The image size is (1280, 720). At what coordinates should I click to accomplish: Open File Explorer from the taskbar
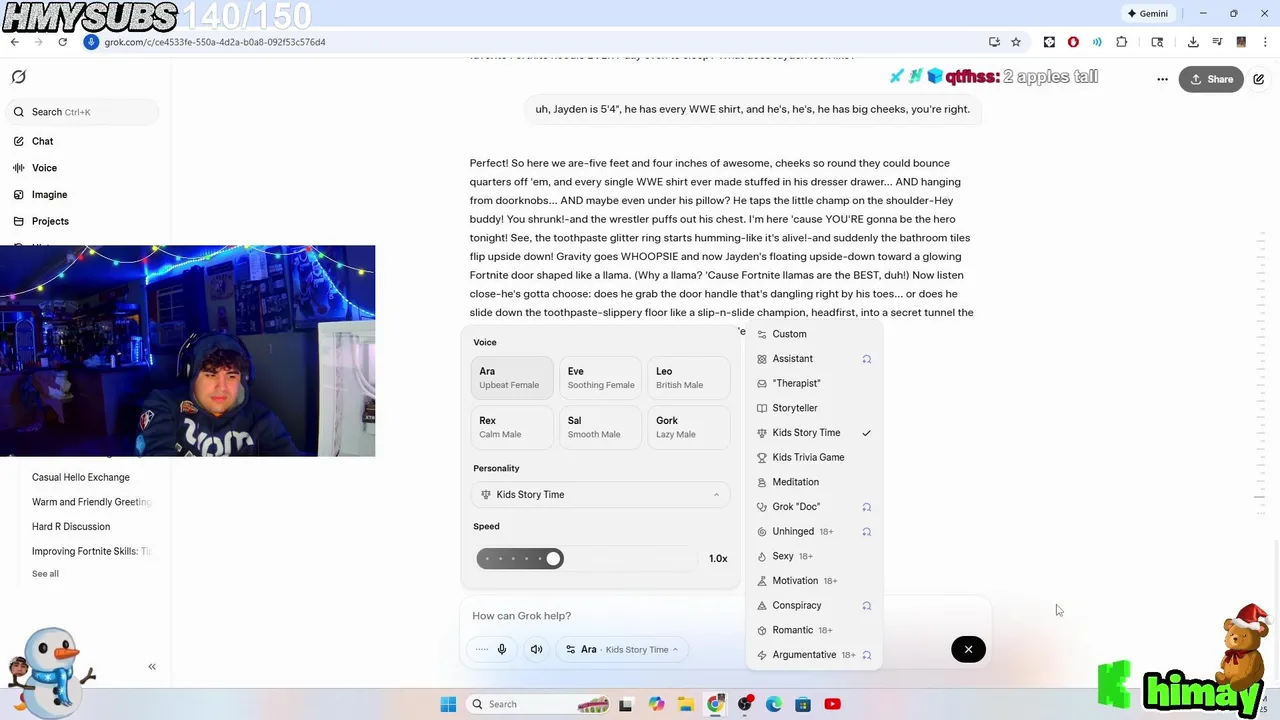point(685,704)
